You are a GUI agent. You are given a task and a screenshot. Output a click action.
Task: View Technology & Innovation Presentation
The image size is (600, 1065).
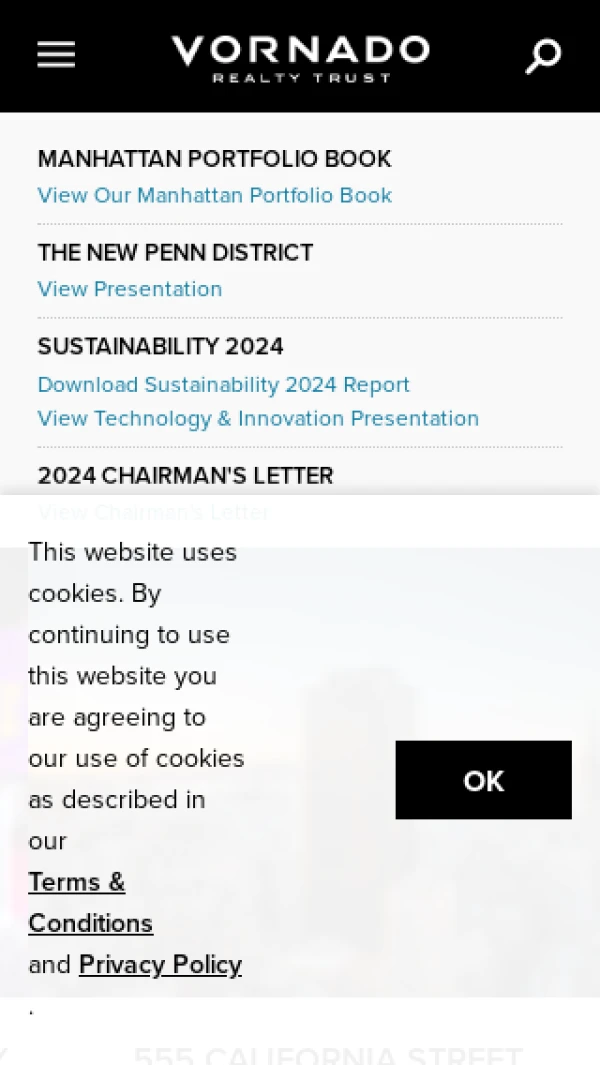[258, 418]
